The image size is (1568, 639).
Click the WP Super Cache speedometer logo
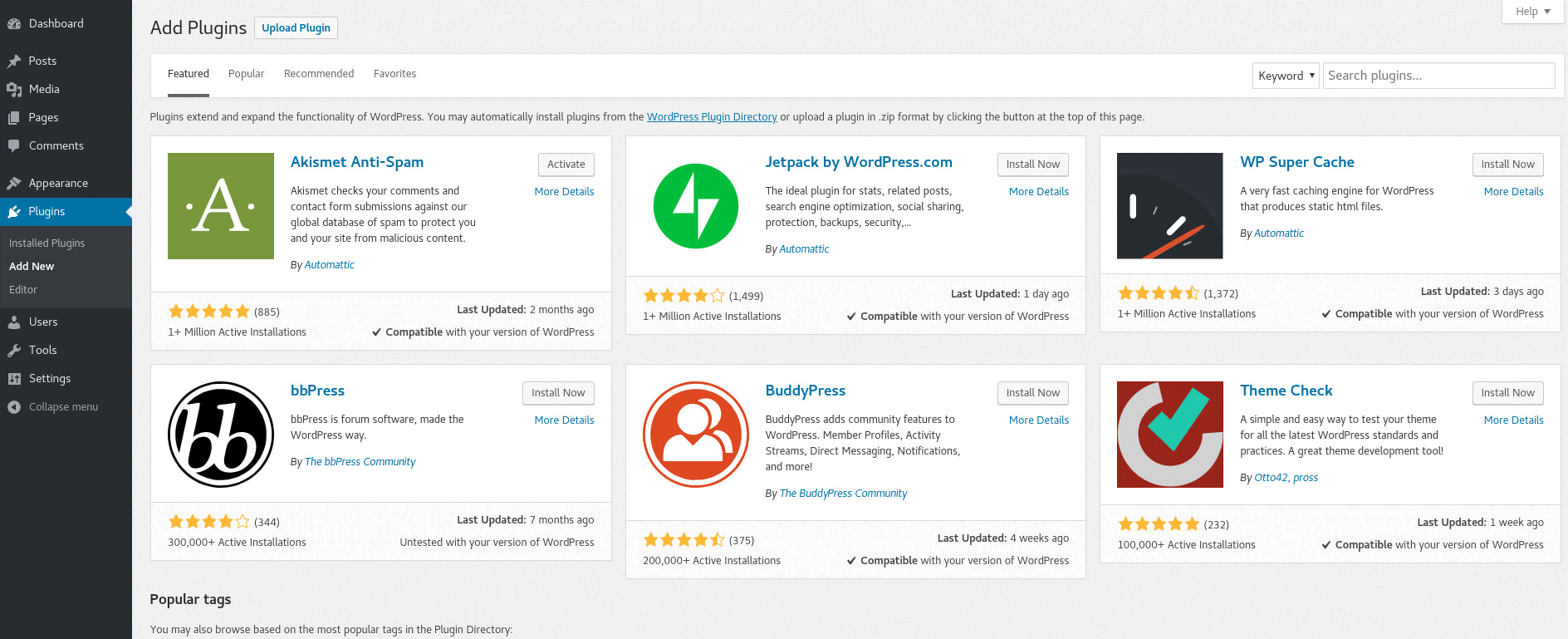(x=1170, y=206)
